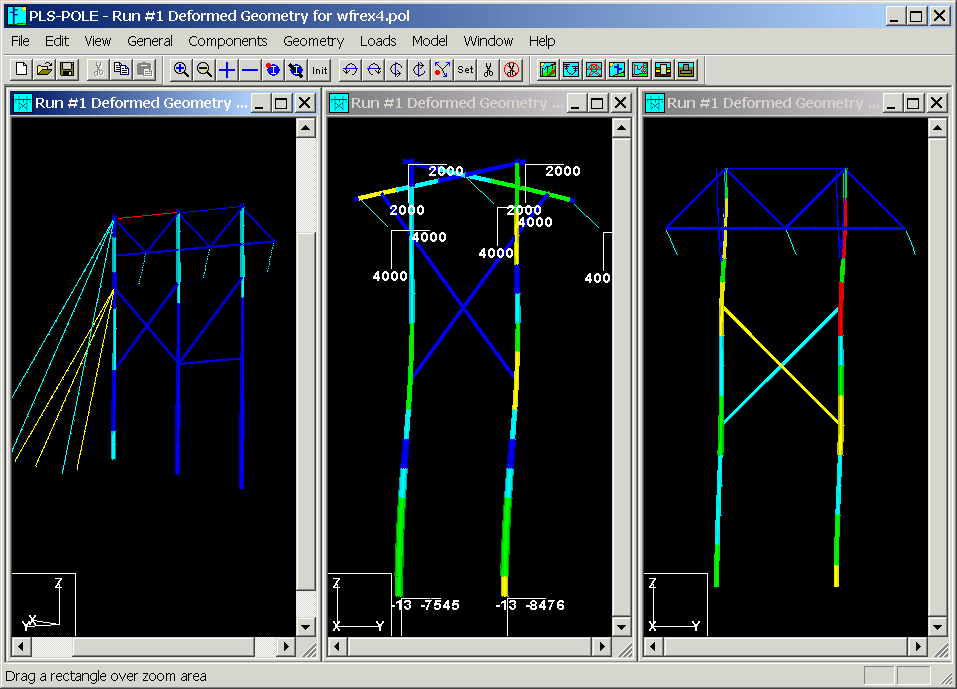This screenshot has height=689, width=957.
Task: Click the terrain display toolbar icon
Action: click(x=547, y=70)
